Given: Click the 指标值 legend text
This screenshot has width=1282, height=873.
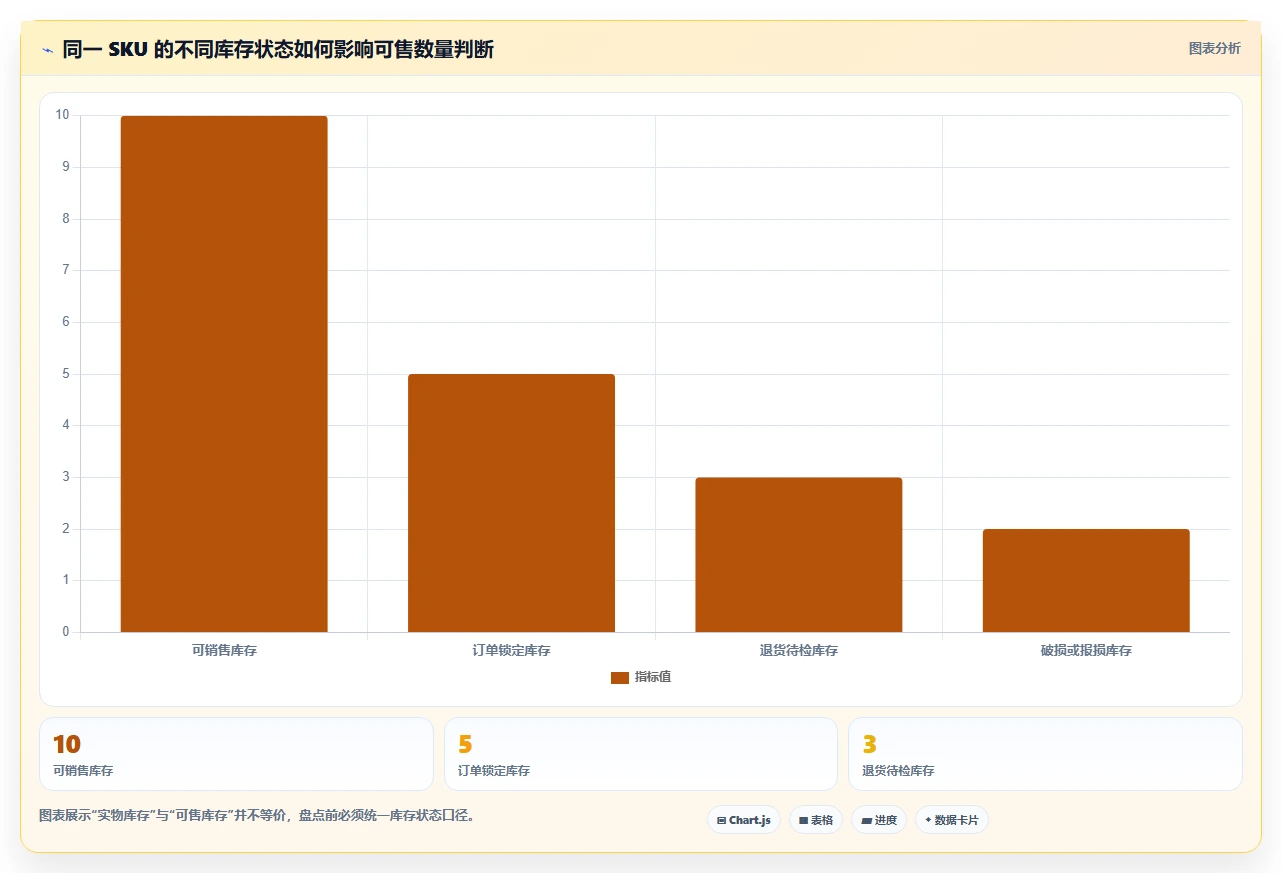Looking at the screenshot, I should click(x=653, y=678).
